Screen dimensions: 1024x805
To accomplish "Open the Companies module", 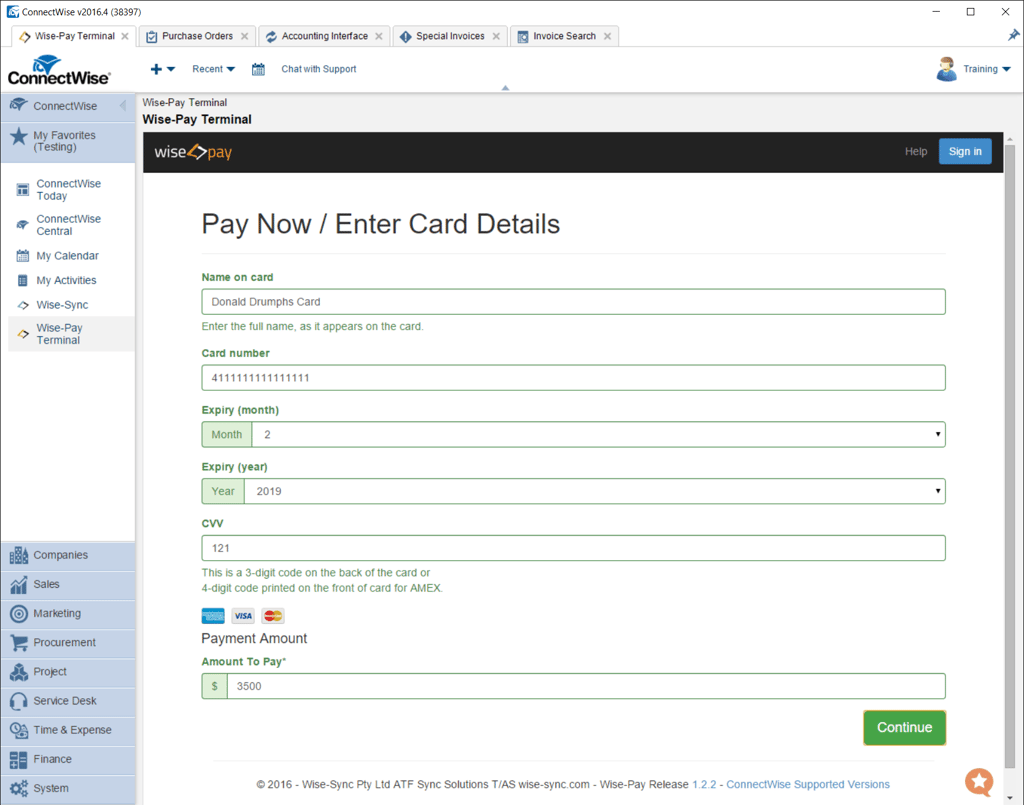I will pos(68,556).
